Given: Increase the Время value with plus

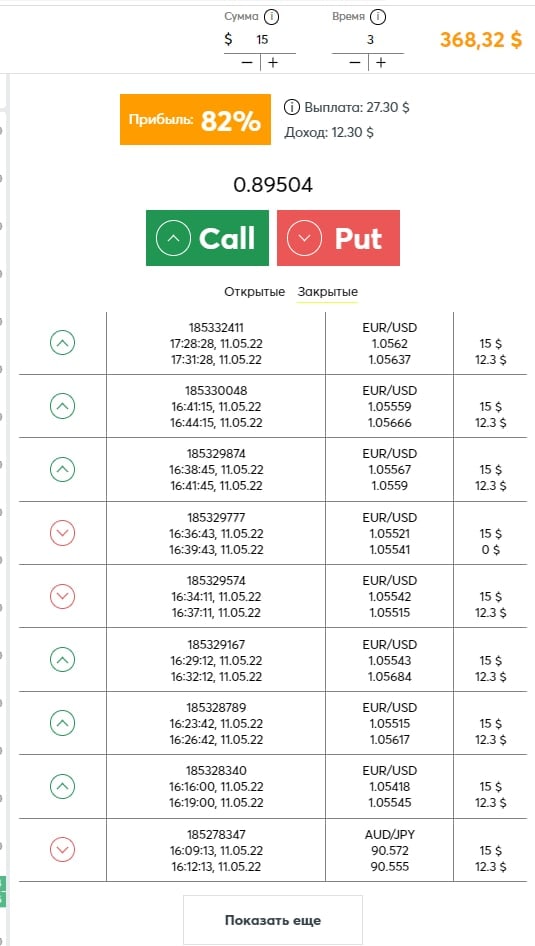Looking at the screenshot, I should (381, 63).
